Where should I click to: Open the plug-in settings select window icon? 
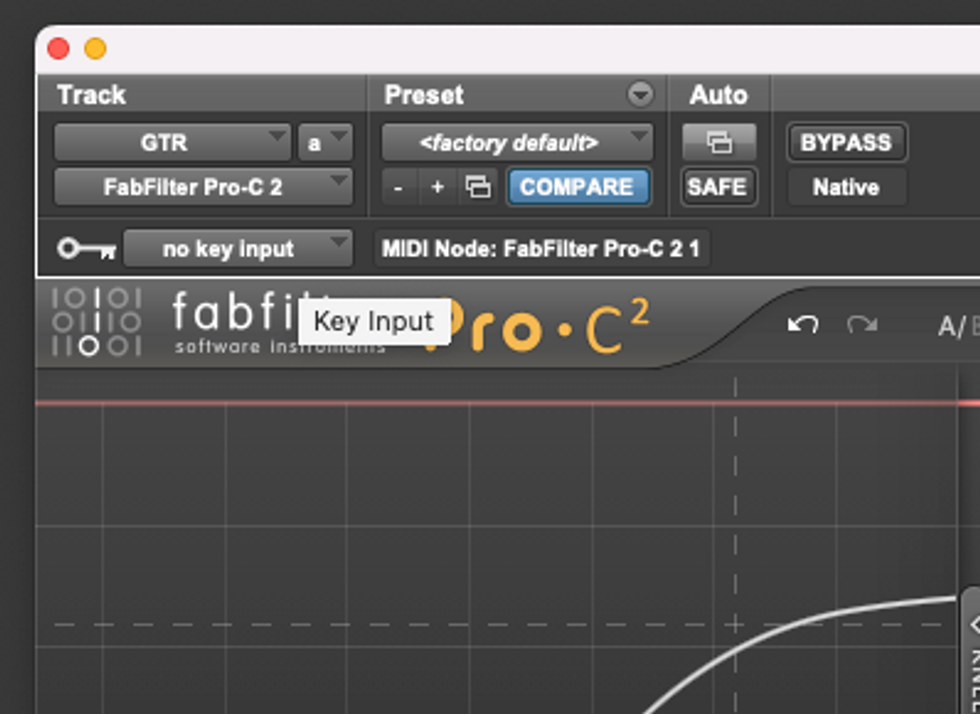[478, 187]
